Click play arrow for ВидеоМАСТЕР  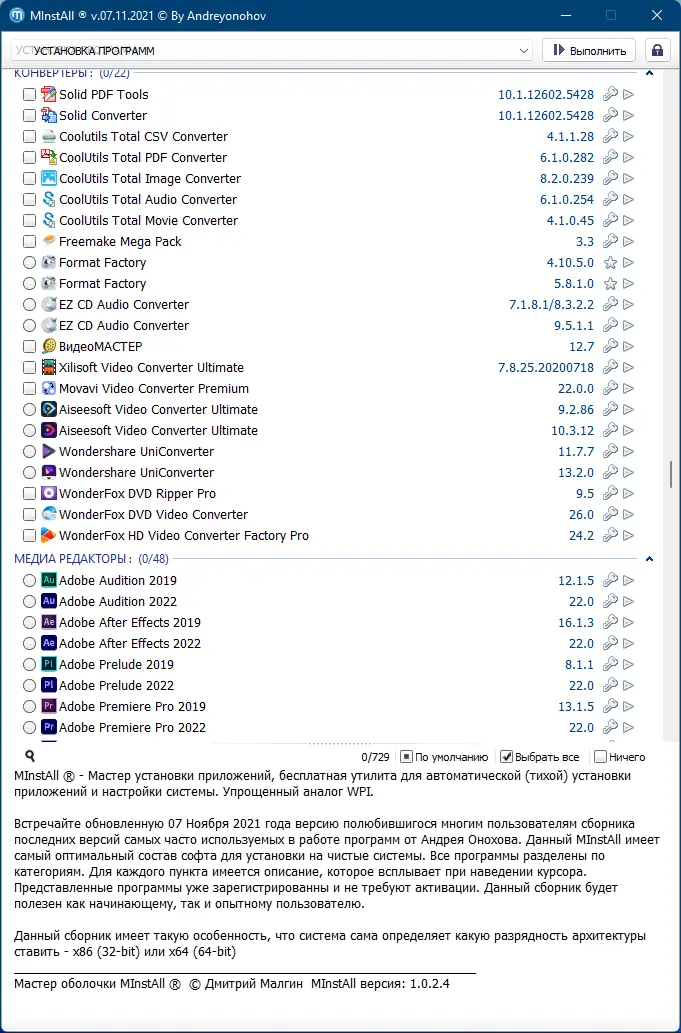(629, 347)
